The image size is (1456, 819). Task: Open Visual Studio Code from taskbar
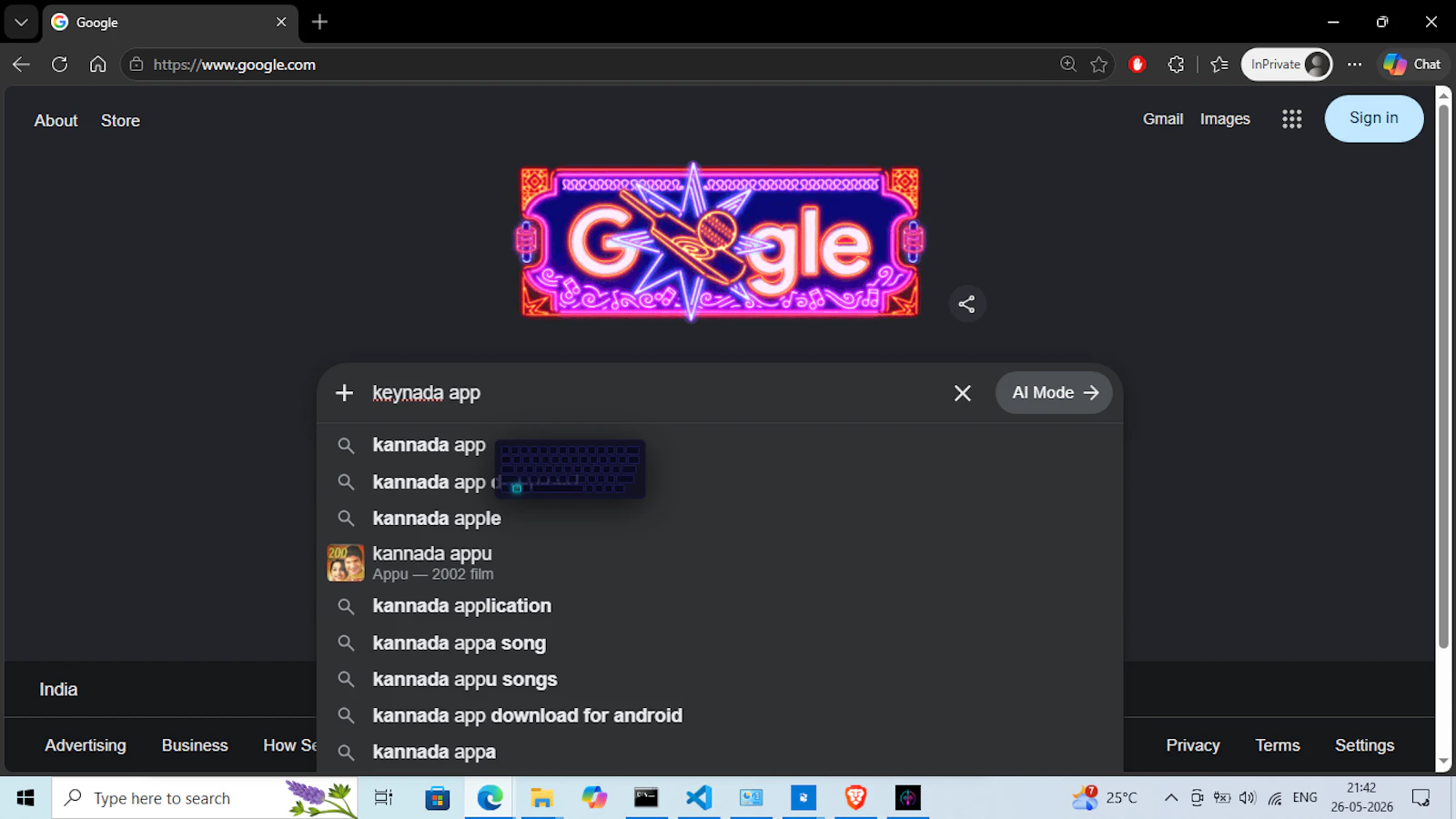pos(699,798)
